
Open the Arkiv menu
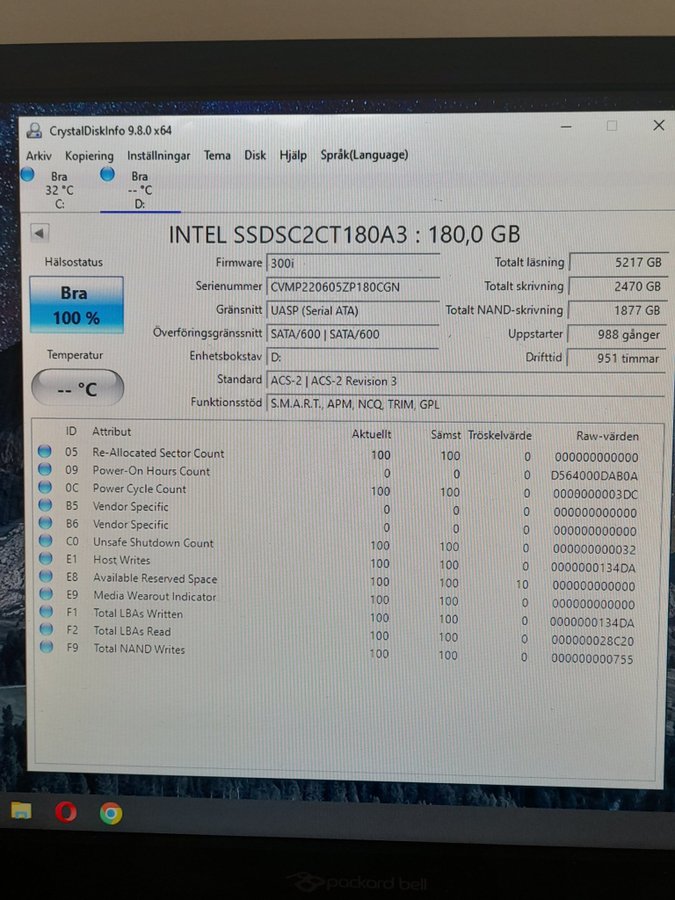point(38,156)
